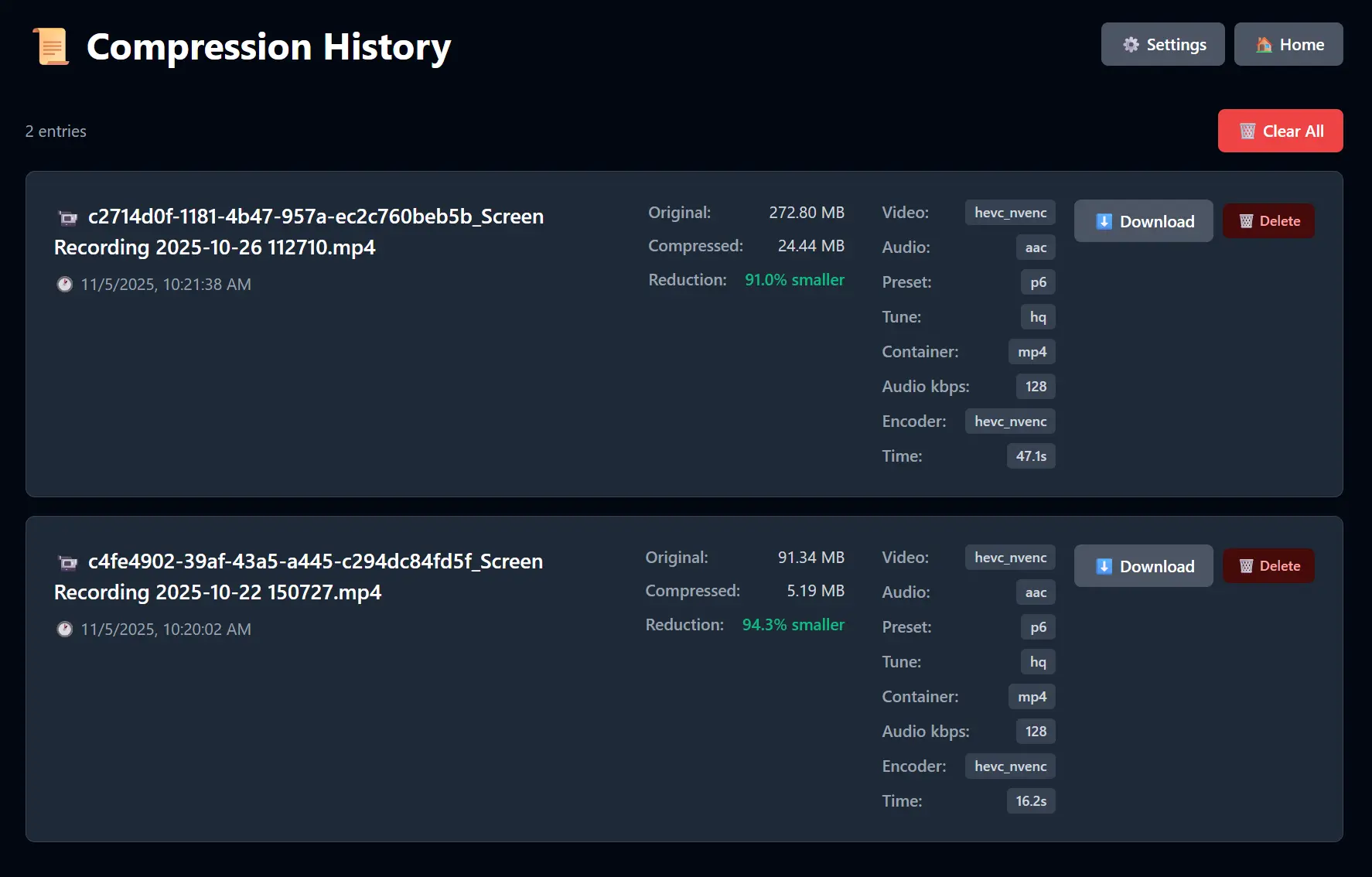Click the house icon in Home
Screen dimensions: 1372x877
click(x=1264, y=45)
